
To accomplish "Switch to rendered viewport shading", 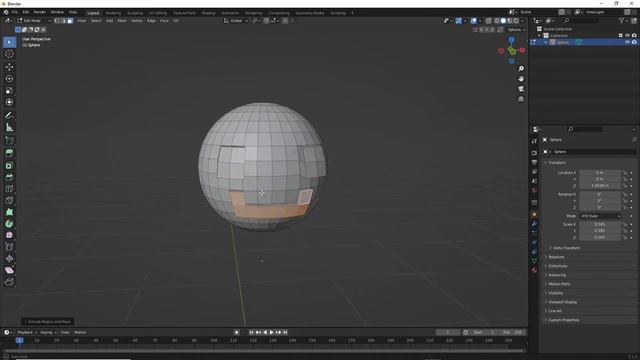I will pos(516,21).
